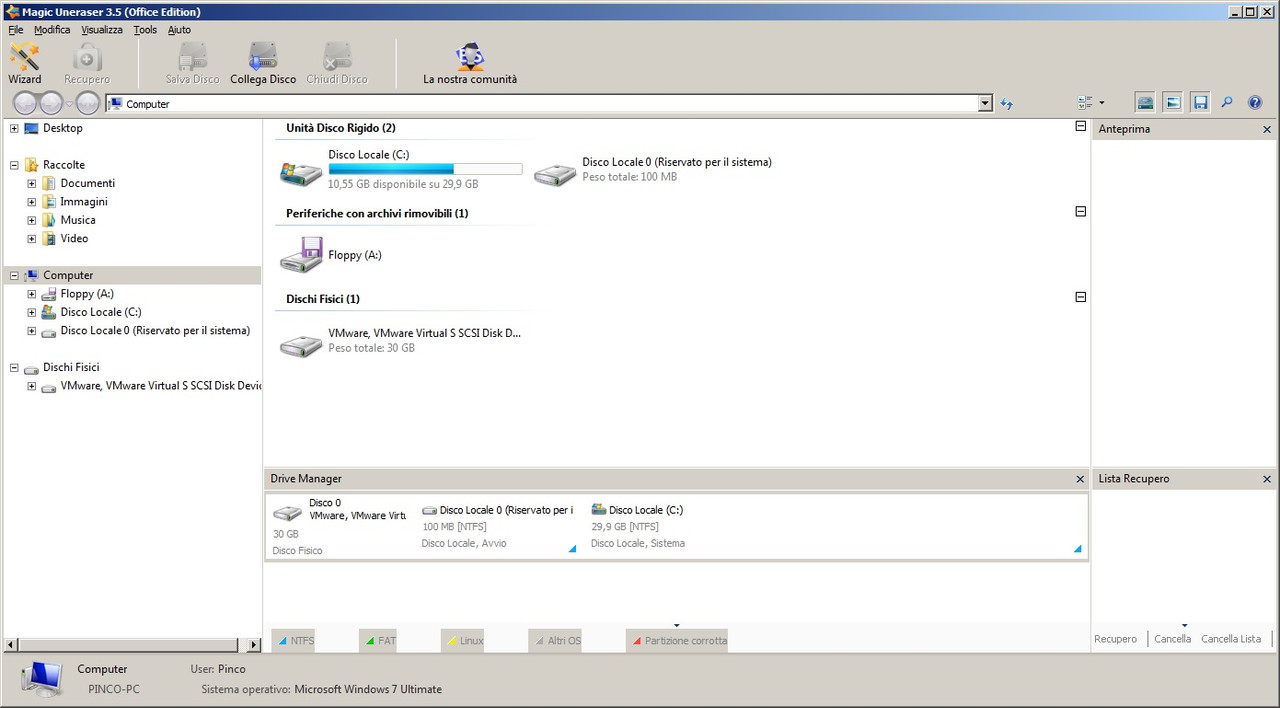This screenshot has width=1280, height=708.
Task: Click the Computer icon in the status bar
Action: 42,679
